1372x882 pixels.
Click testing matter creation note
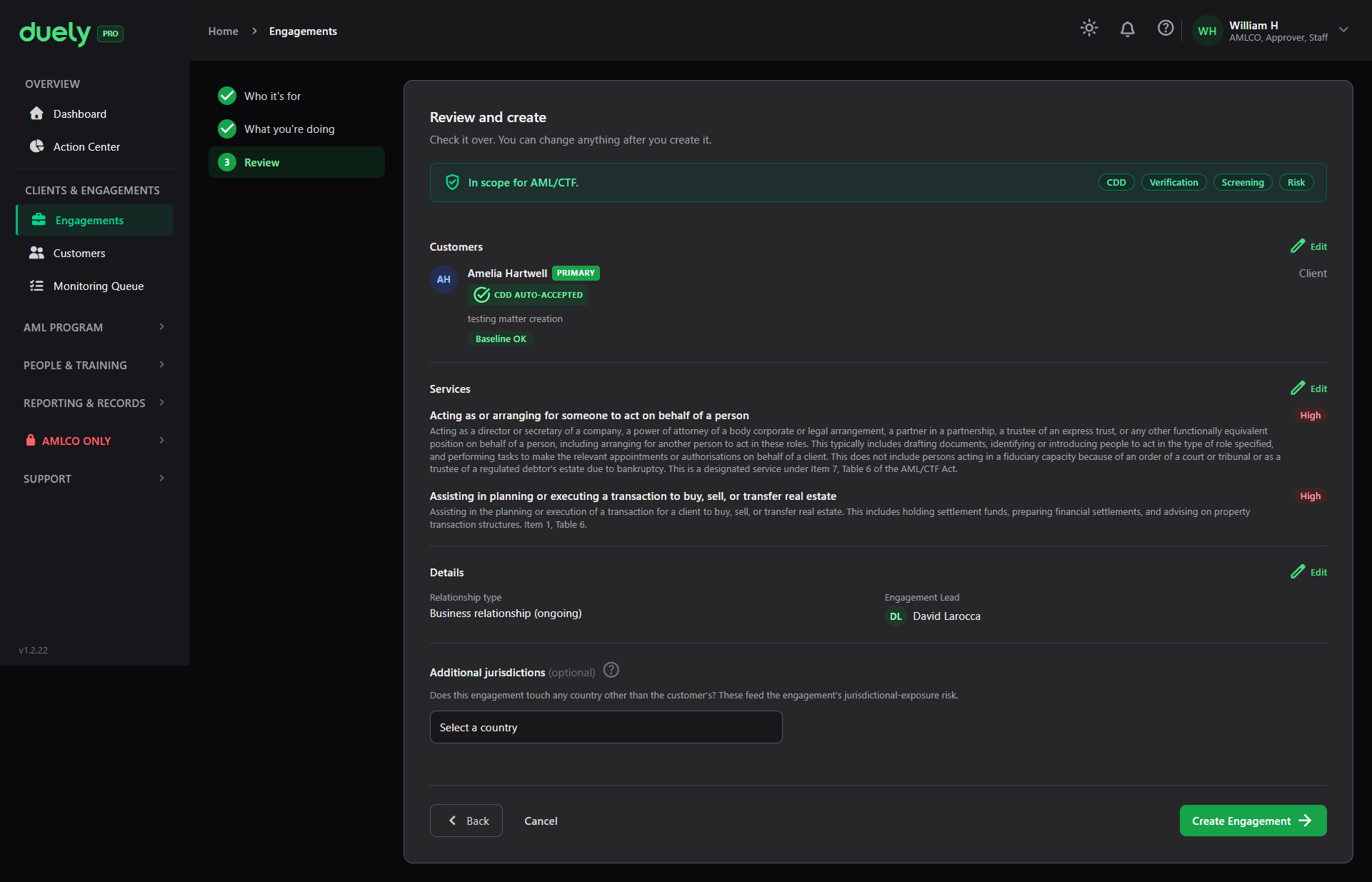pyautogui.click(x=515, y=319)
